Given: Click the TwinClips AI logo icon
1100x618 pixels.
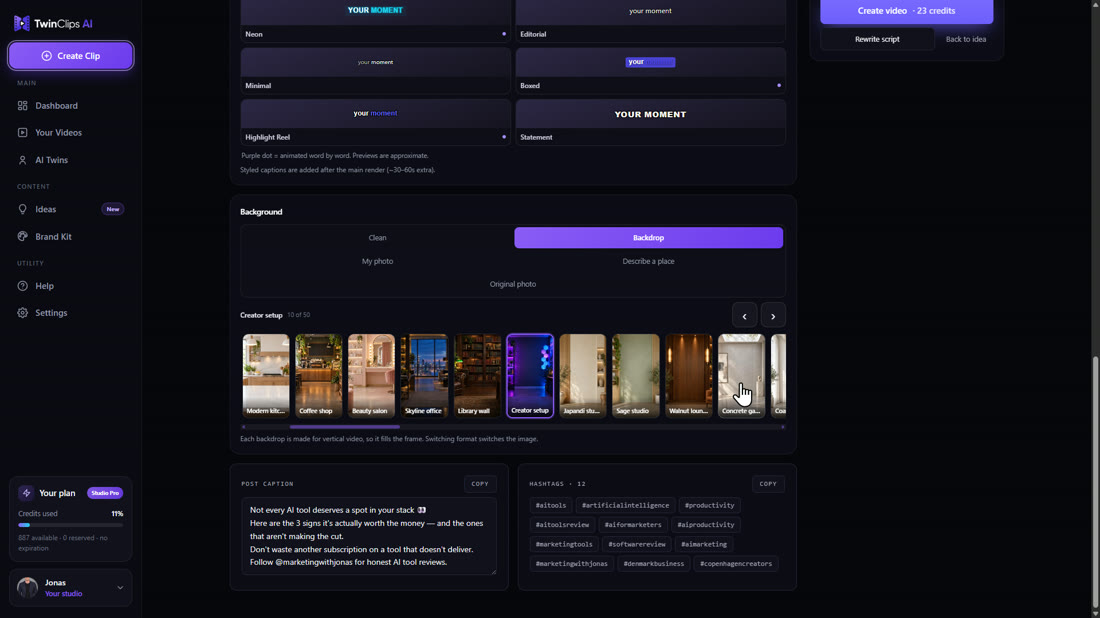Looking at the screenshot, I should pos(22,23).
